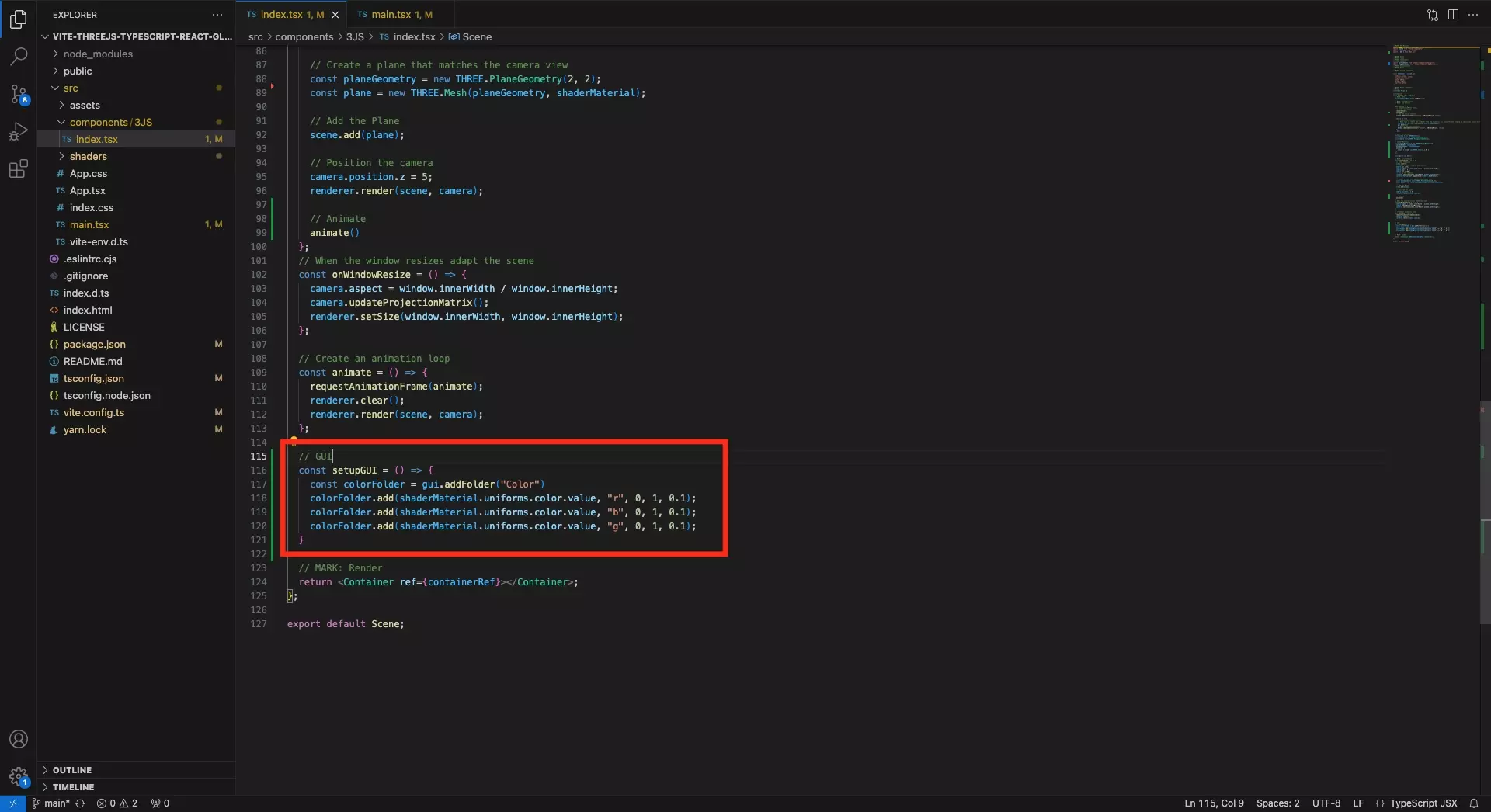Open the Explorer view in activity bar
1491x812 pixels.
[x=19, y=19]
